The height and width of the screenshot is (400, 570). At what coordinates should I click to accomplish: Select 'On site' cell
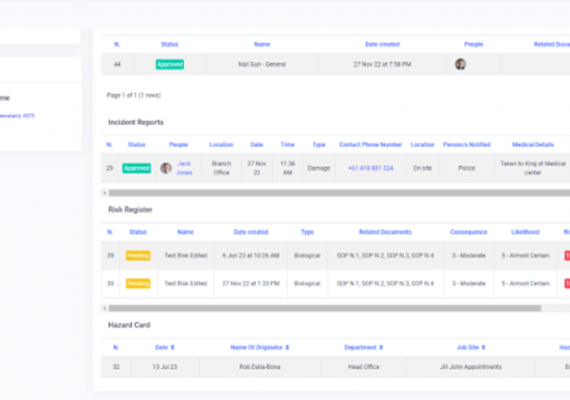tap(422, 168)
